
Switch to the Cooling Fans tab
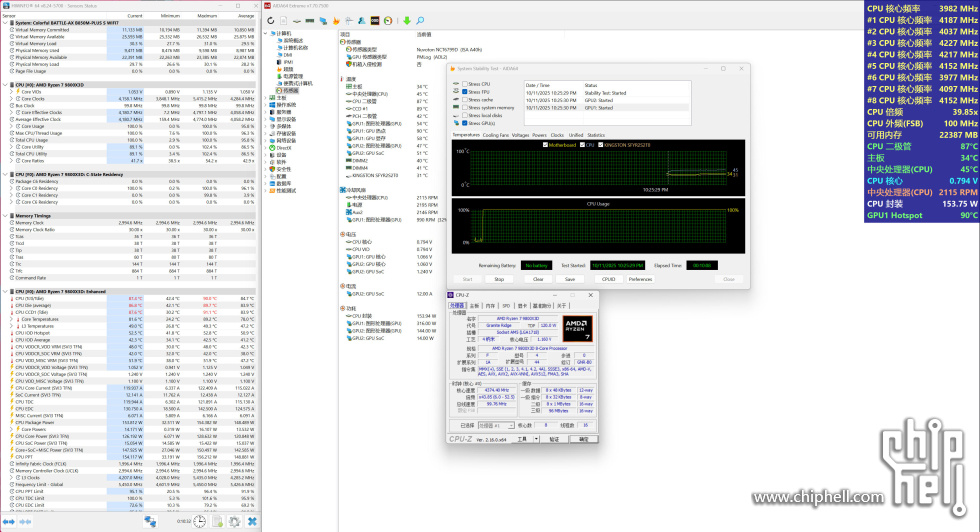(495, 135)
